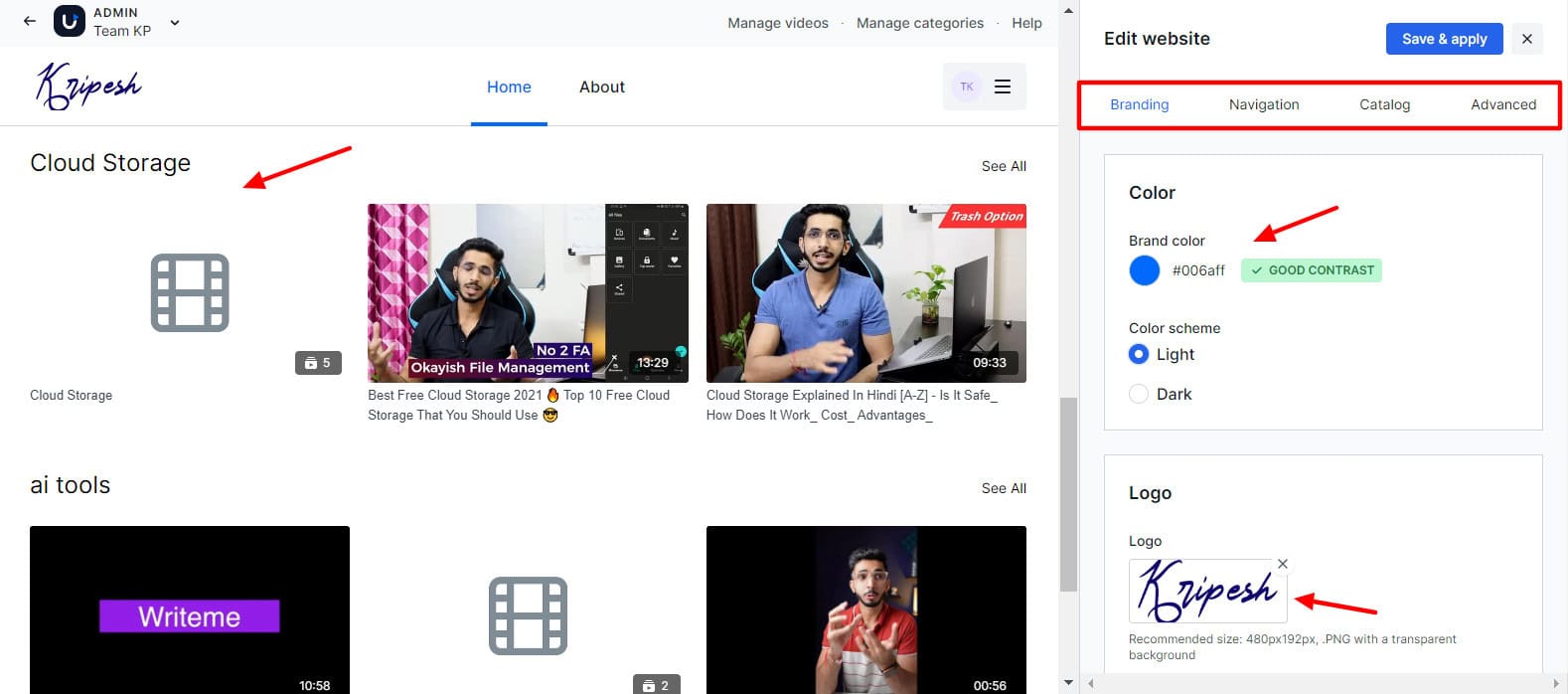
Task: Click the Kripesh signature site logo
Action: tap(89, 86)
